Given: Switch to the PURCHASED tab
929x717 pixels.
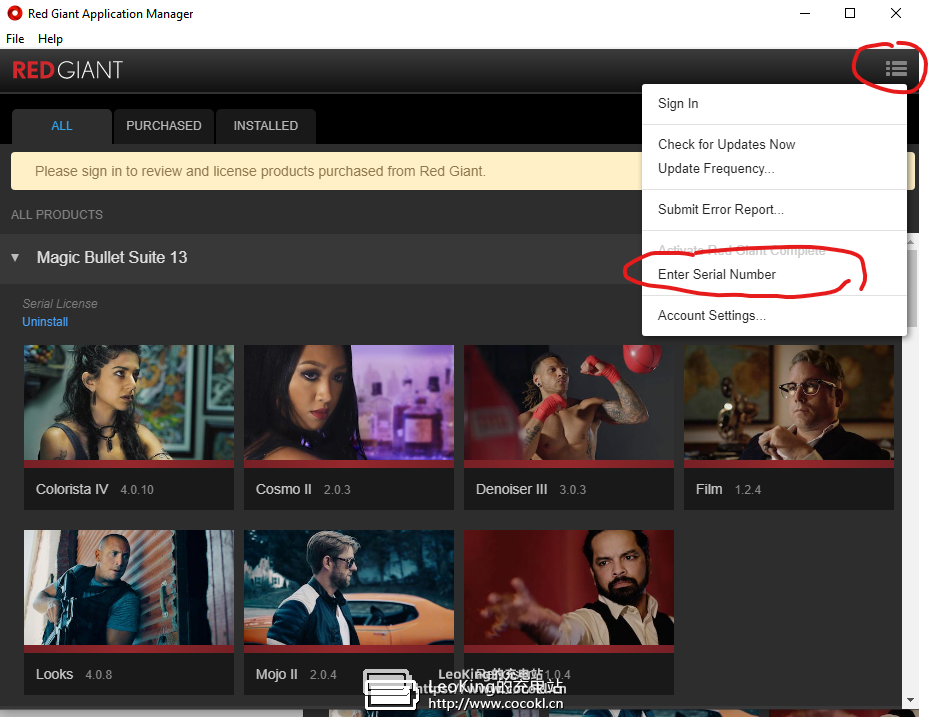Looking at the screenshot, I should 164,126.
